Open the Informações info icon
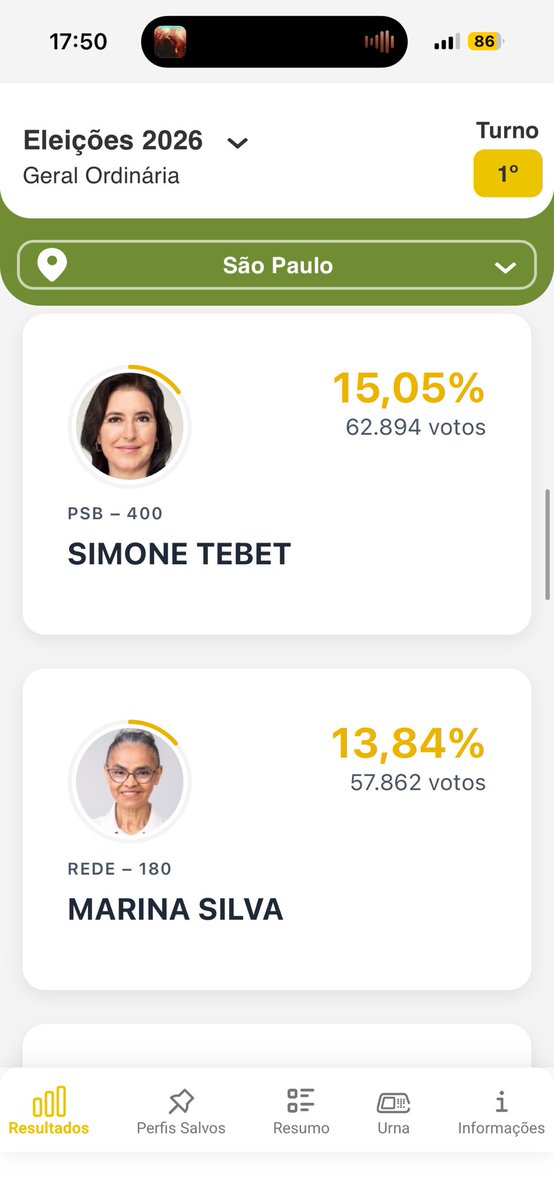 point(501,1102)
